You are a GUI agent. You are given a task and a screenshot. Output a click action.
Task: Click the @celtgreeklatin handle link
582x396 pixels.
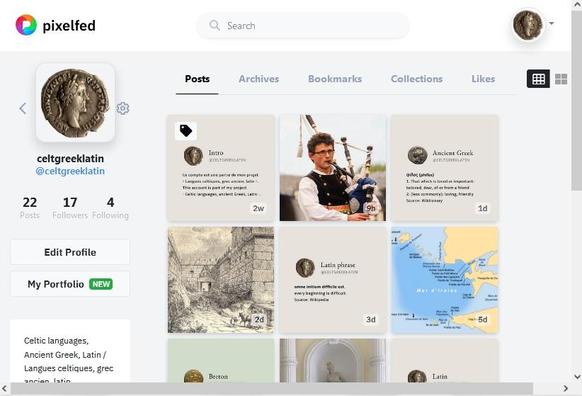tap(70, 171)
